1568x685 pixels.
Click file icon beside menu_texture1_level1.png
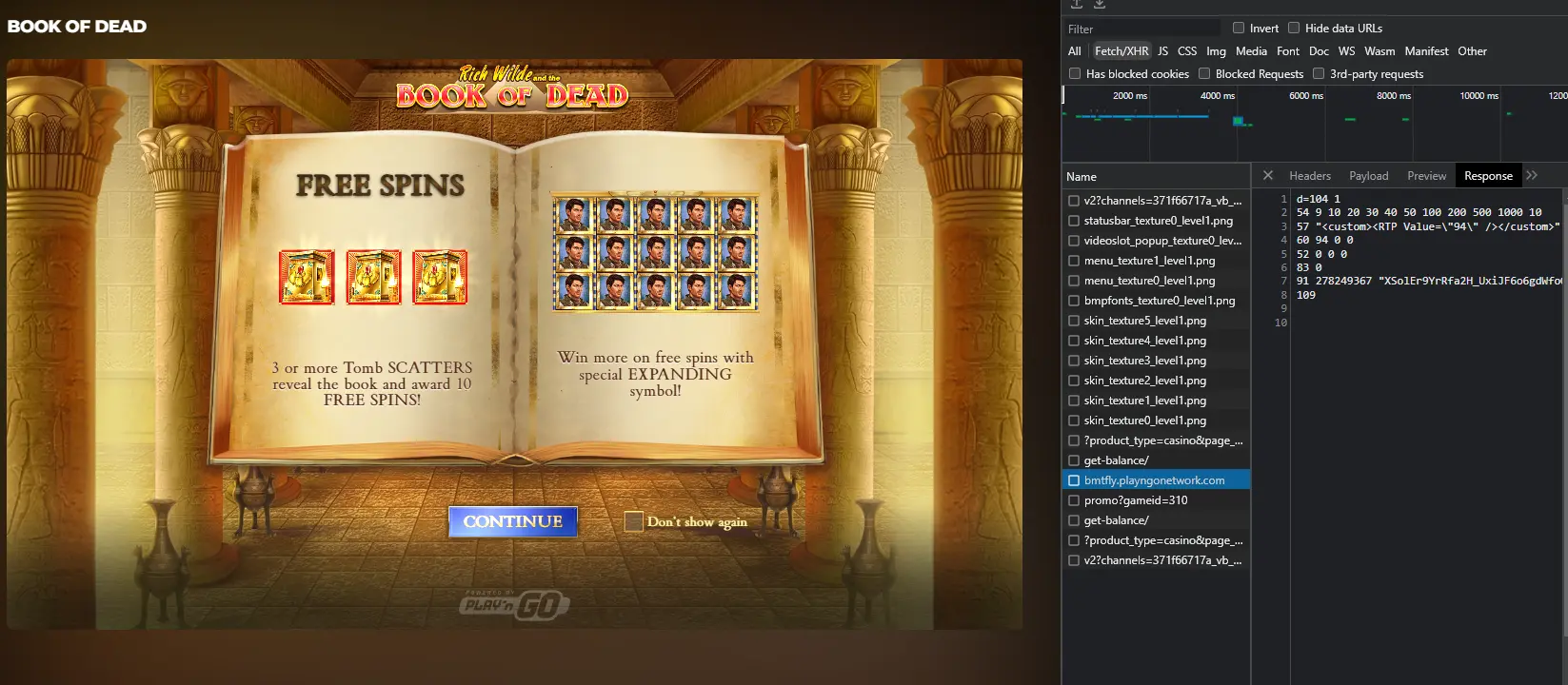click(1074, 261)
